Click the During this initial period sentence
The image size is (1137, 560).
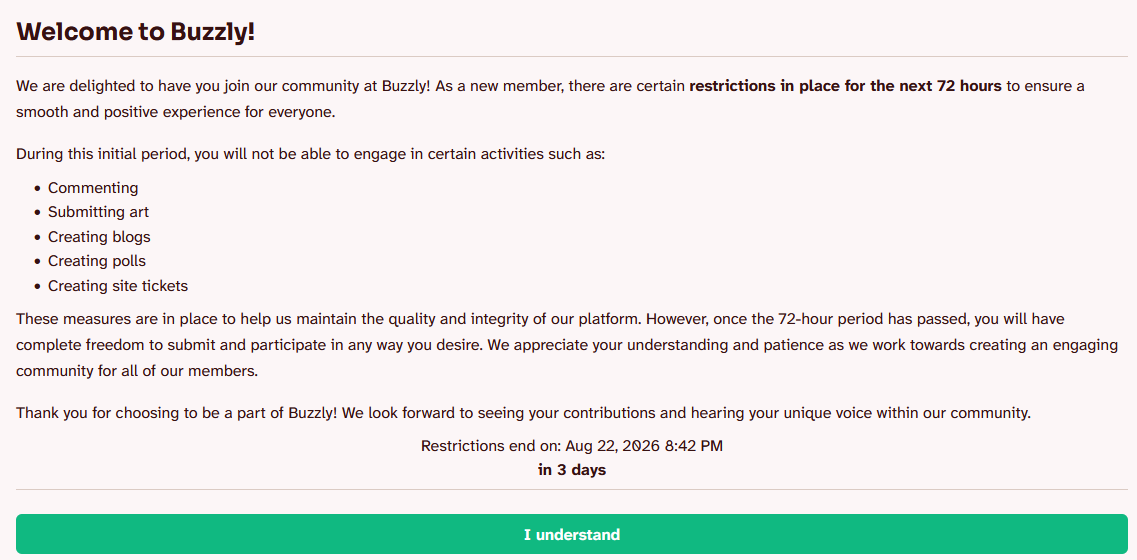[310, 155]
